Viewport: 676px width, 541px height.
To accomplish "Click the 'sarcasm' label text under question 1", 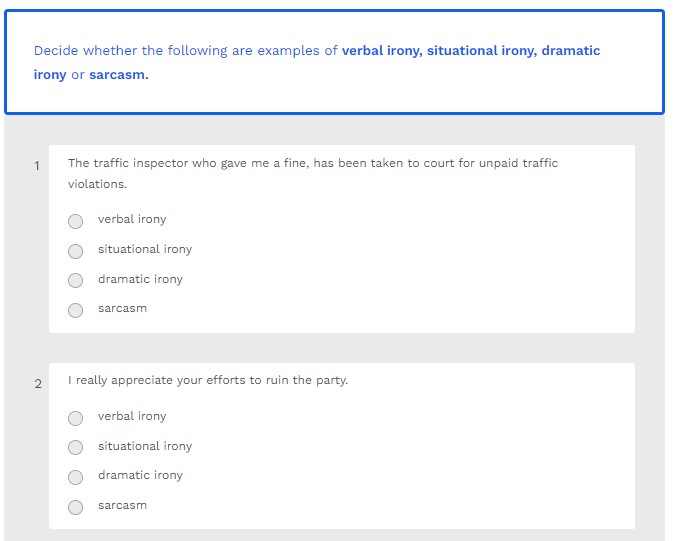I will pos(122,308).
